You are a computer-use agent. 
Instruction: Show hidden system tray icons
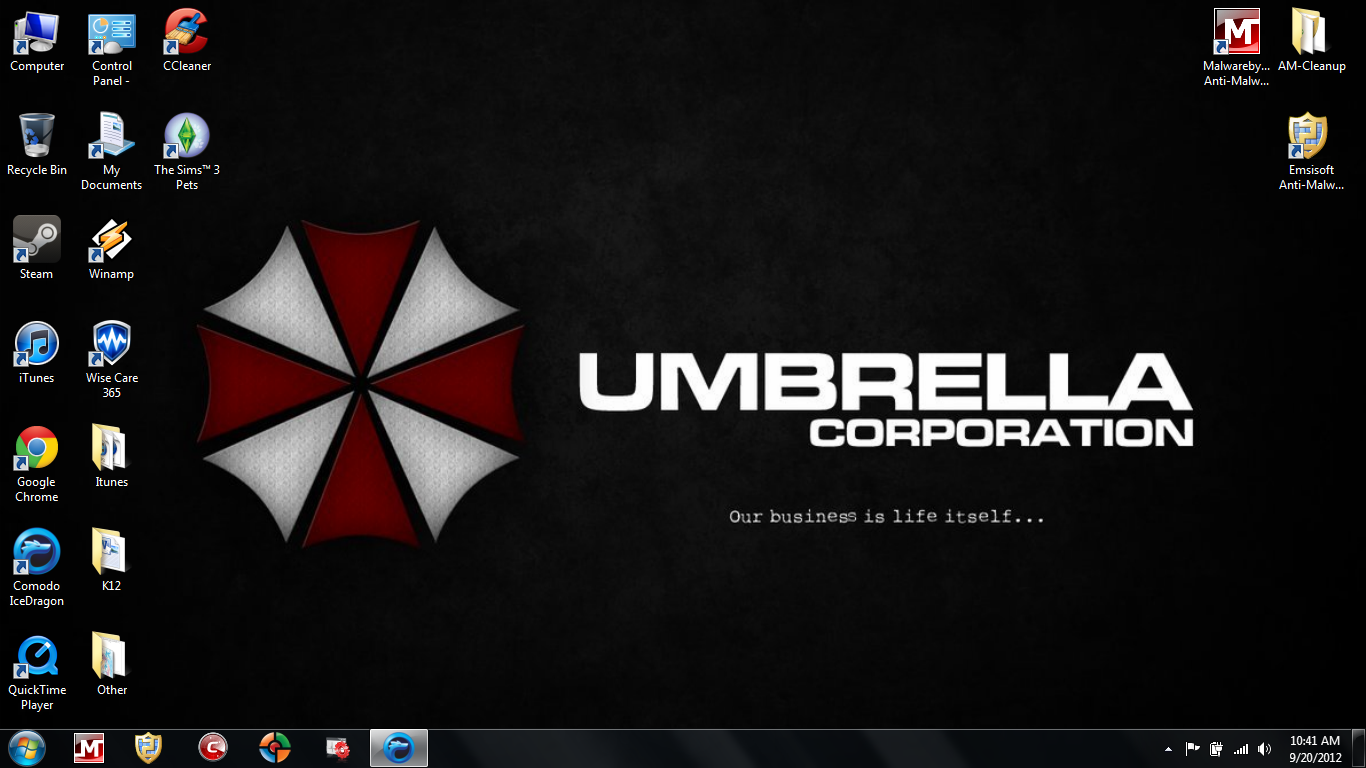coord(1168,749)
